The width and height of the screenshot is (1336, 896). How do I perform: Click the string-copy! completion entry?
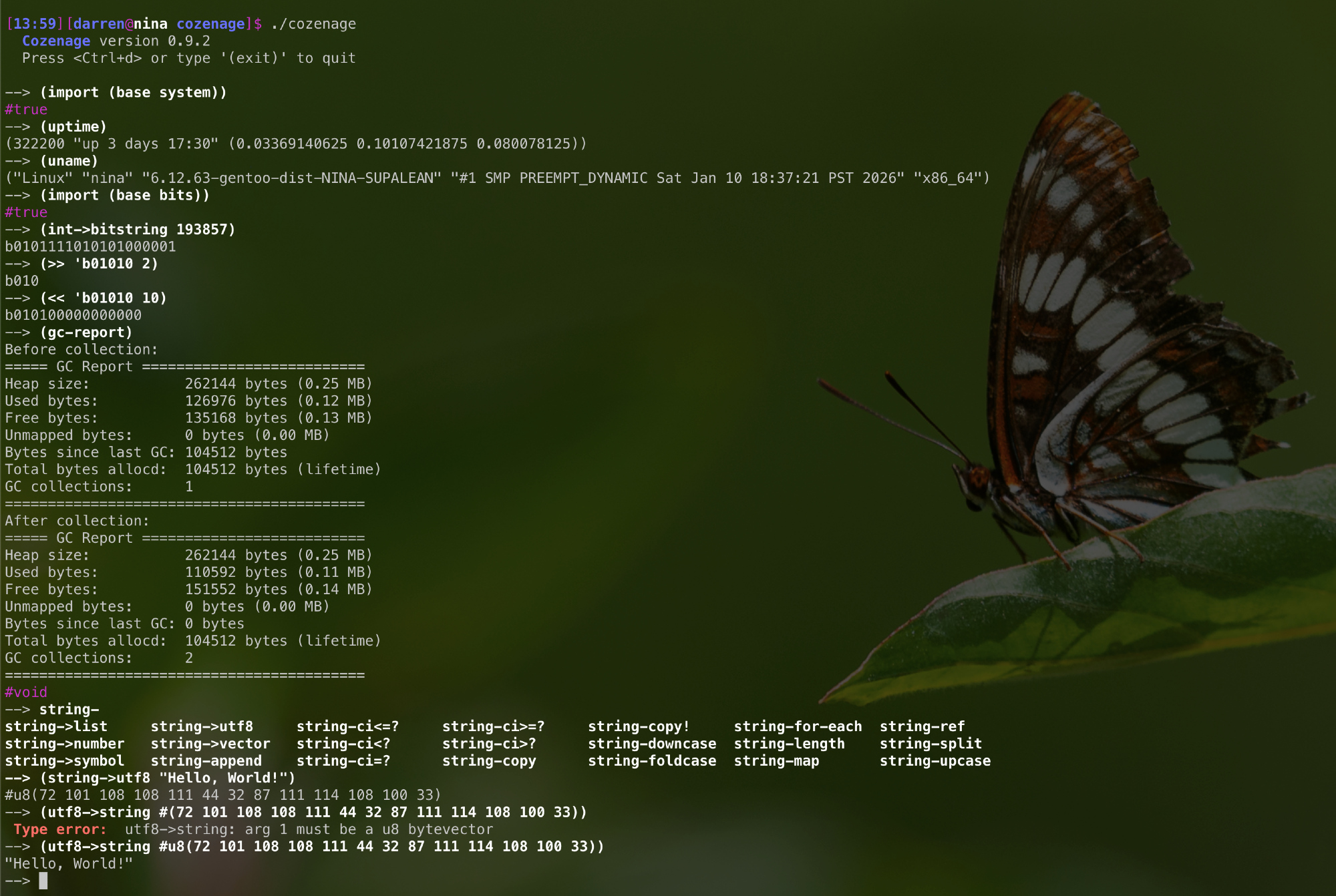(x=639, y=726)
